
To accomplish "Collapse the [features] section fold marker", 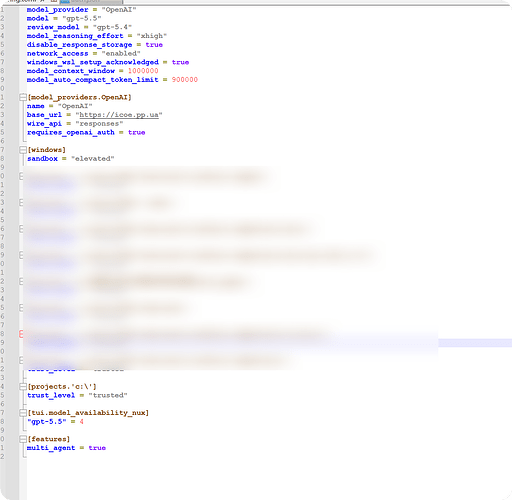I will pos(23,439).
